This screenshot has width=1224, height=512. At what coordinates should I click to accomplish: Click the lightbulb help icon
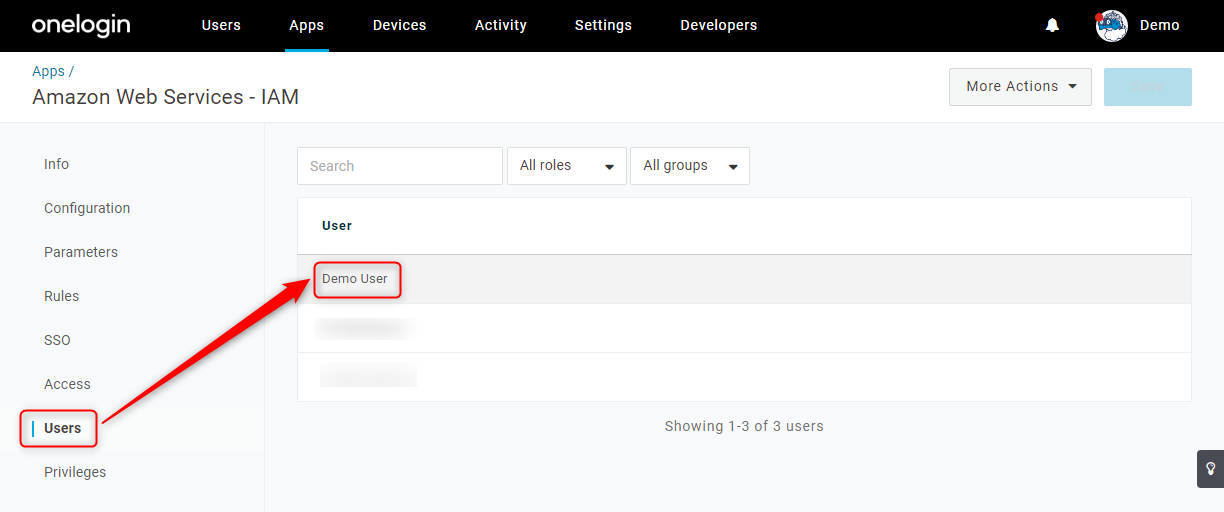click(1210, 468)
